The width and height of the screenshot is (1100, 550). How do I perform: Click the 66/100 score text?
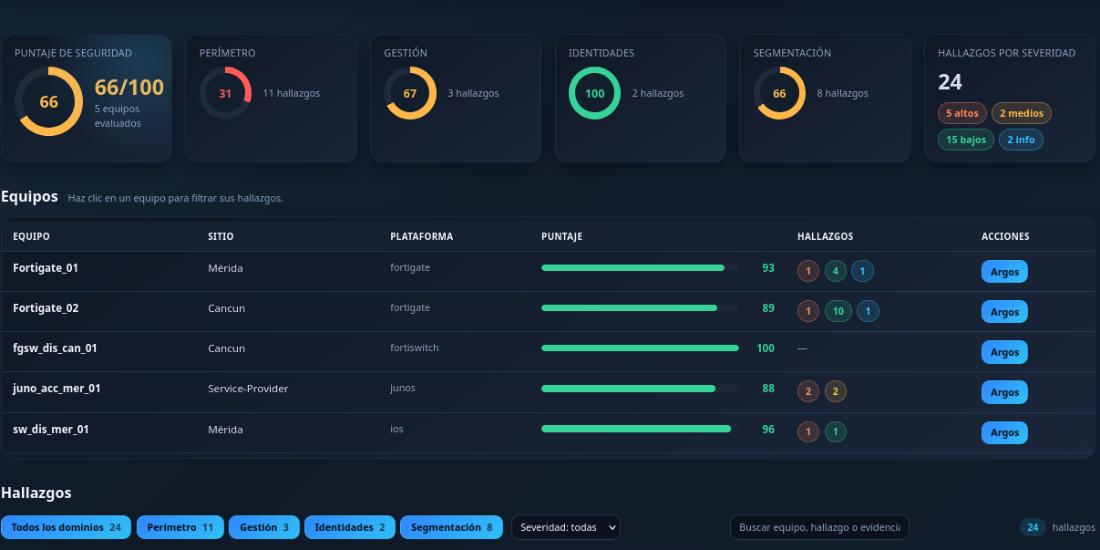129,88
